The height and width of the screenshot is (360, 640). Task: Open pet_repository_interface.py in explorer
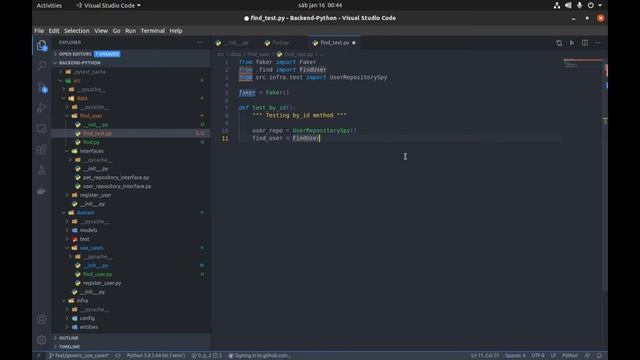coord(116,178)
